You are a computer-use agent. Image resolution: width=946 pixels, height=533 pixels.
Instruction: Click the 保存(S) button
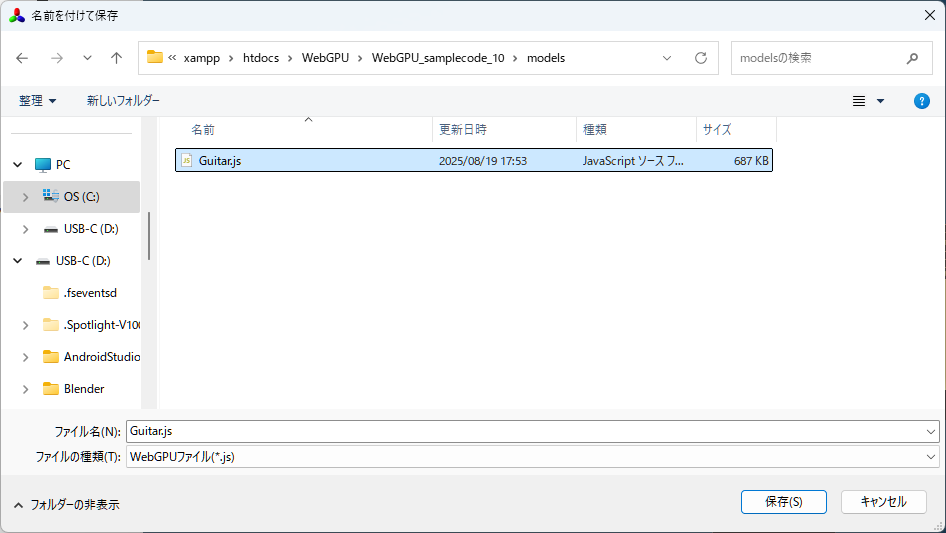783,502
